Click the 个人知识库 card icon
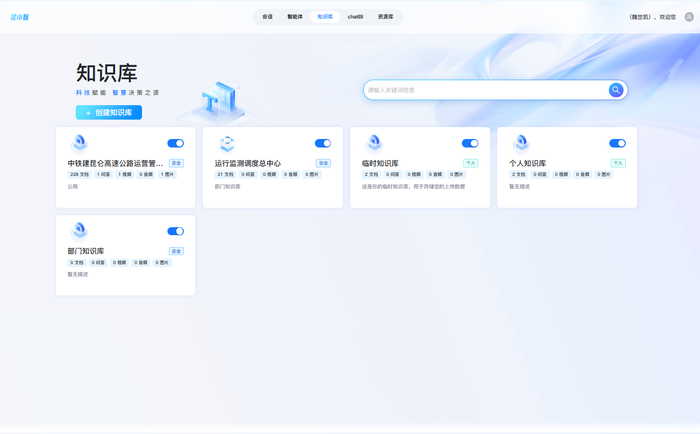The height and width of the screenshot is (434, 700). click(521, 143)
